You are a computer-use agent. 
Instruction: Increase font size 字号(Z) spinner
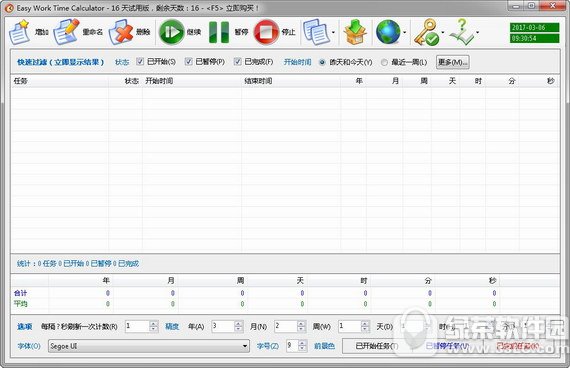302,343
